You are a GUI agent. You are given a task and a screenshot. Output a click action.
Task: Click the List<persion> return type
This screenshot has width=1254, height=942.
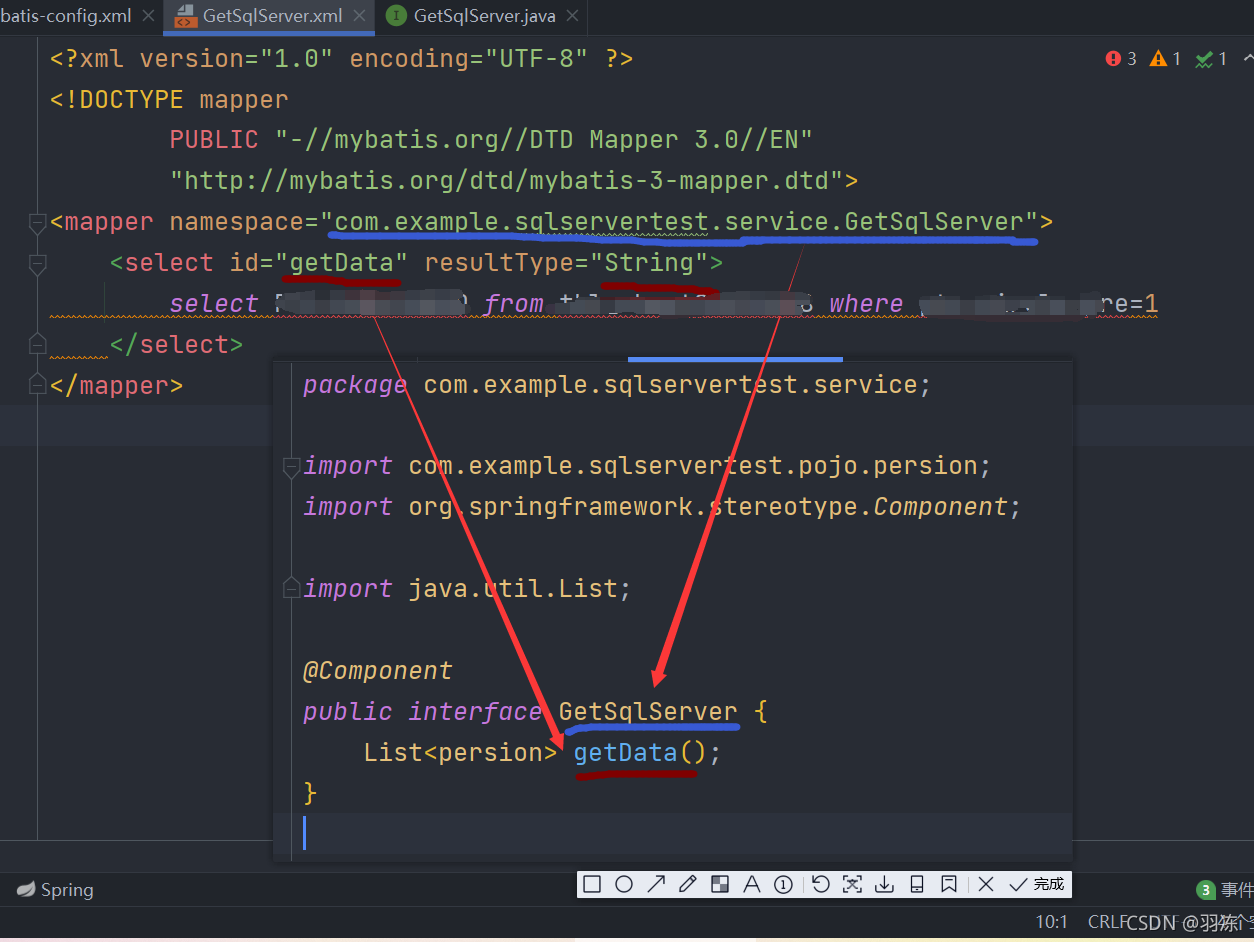[460, 752]
